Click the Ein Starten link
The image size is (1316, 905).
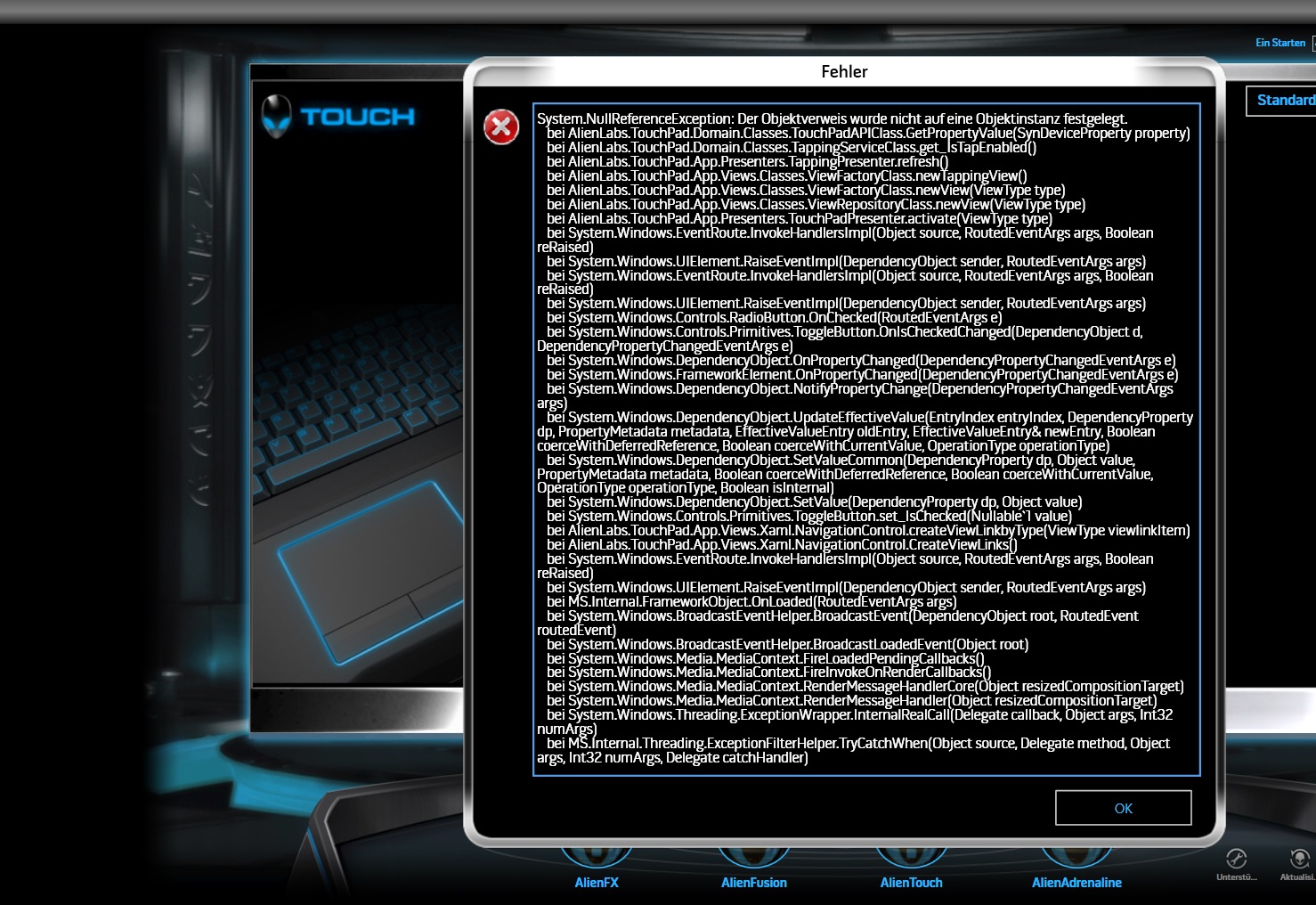pos(1279,43)
